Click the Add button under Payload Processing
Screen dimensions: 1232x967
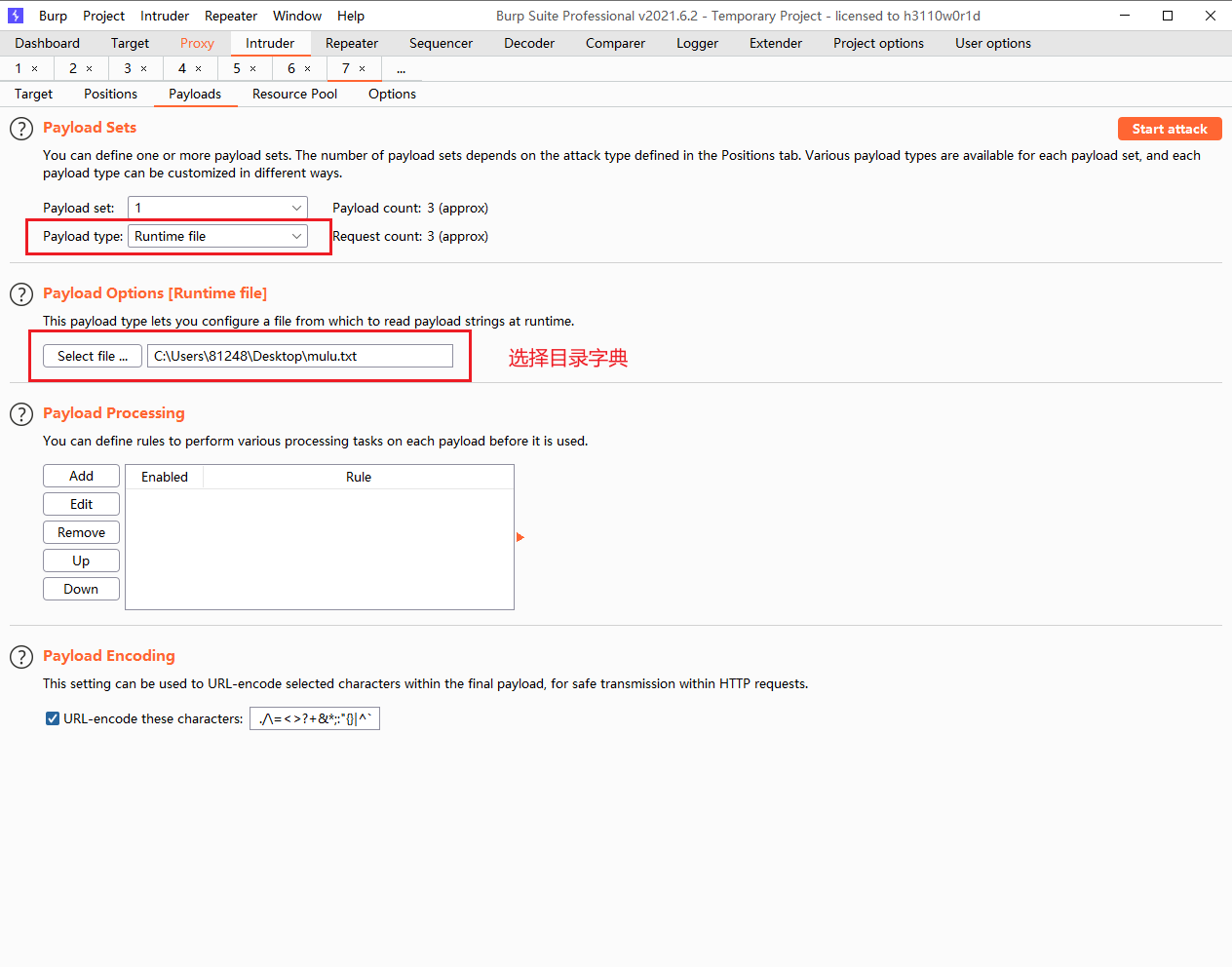(81, 475)
